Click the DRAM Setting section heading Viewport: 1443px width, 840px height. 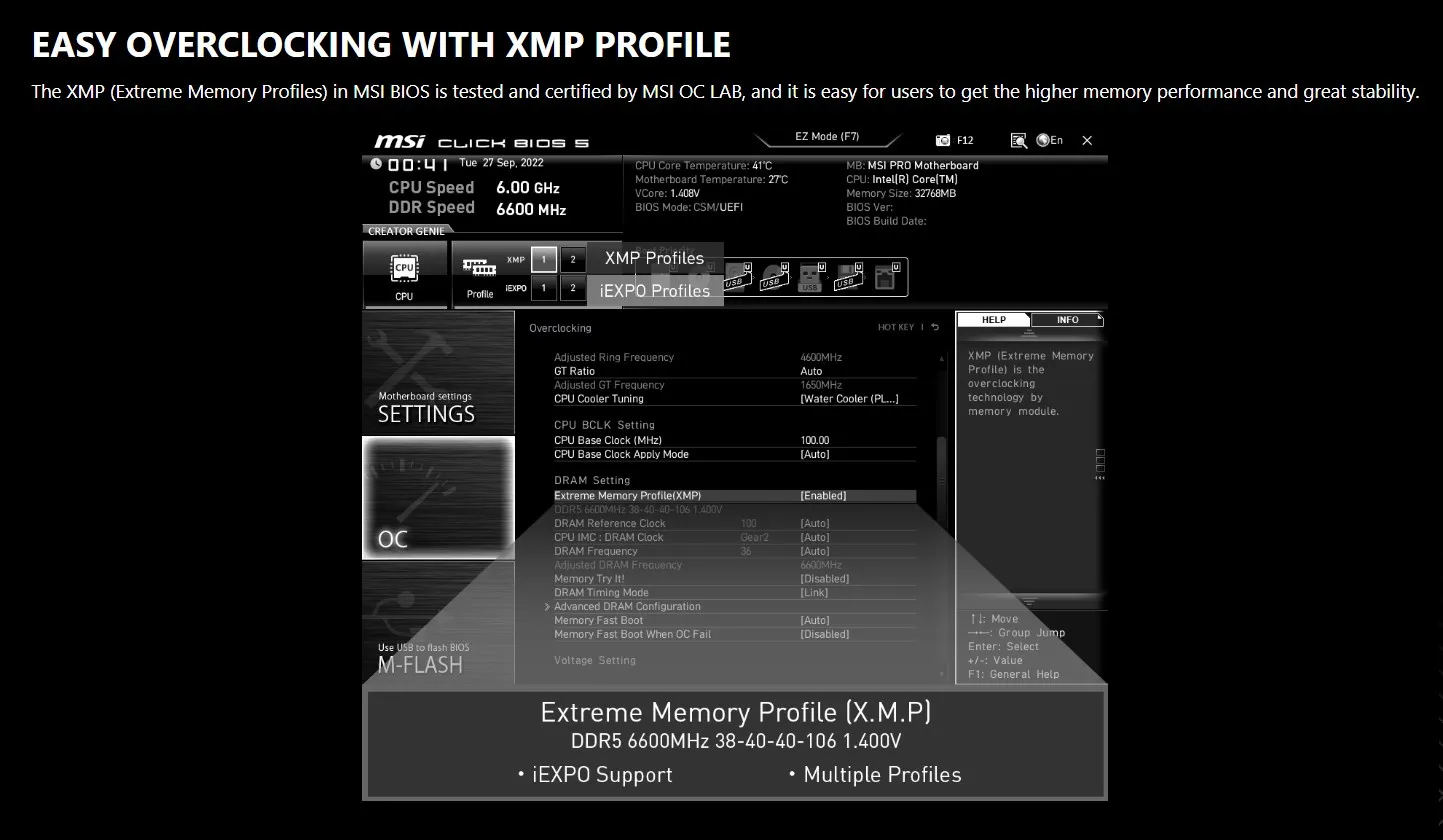[x=592, y=481]
